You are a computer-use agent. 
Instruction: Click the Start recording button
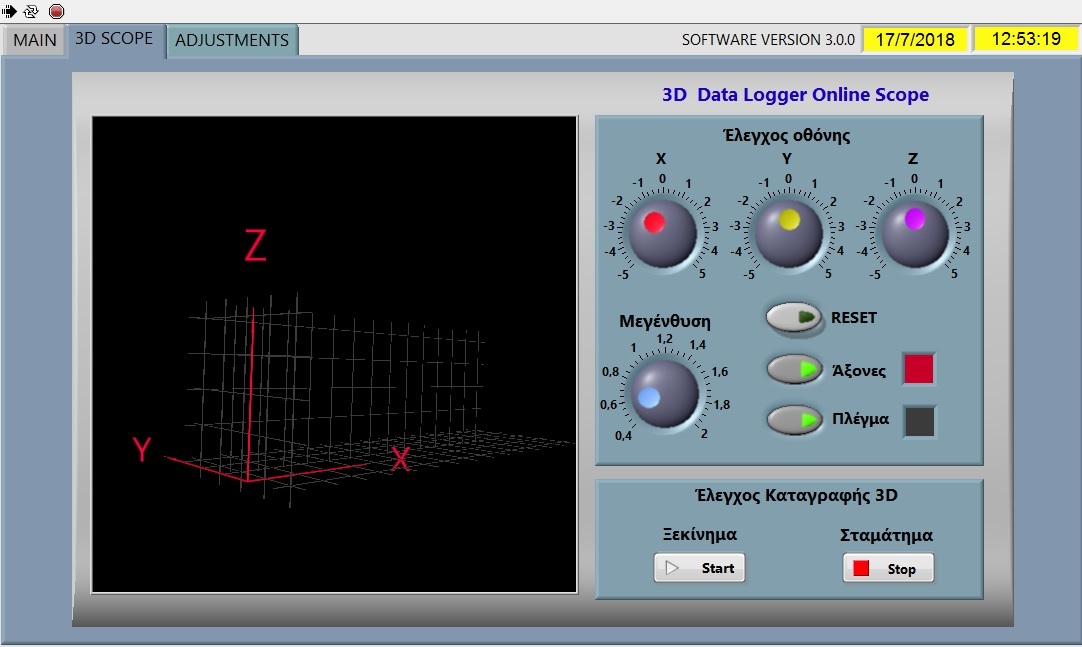click(699, 568)
